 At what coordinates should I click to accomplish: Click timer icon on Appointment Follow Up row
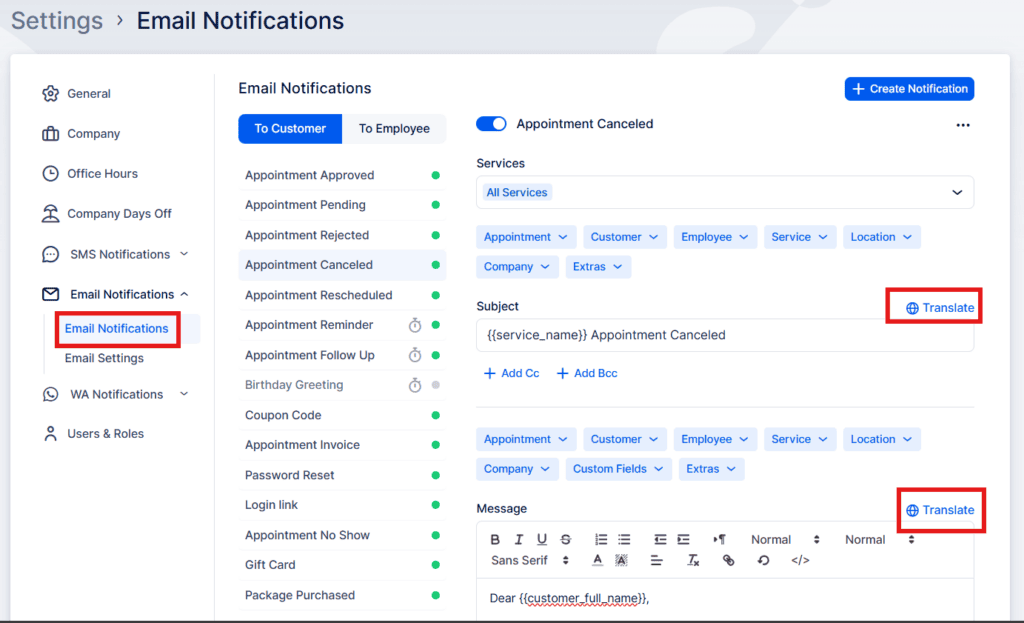coord(415,355)
